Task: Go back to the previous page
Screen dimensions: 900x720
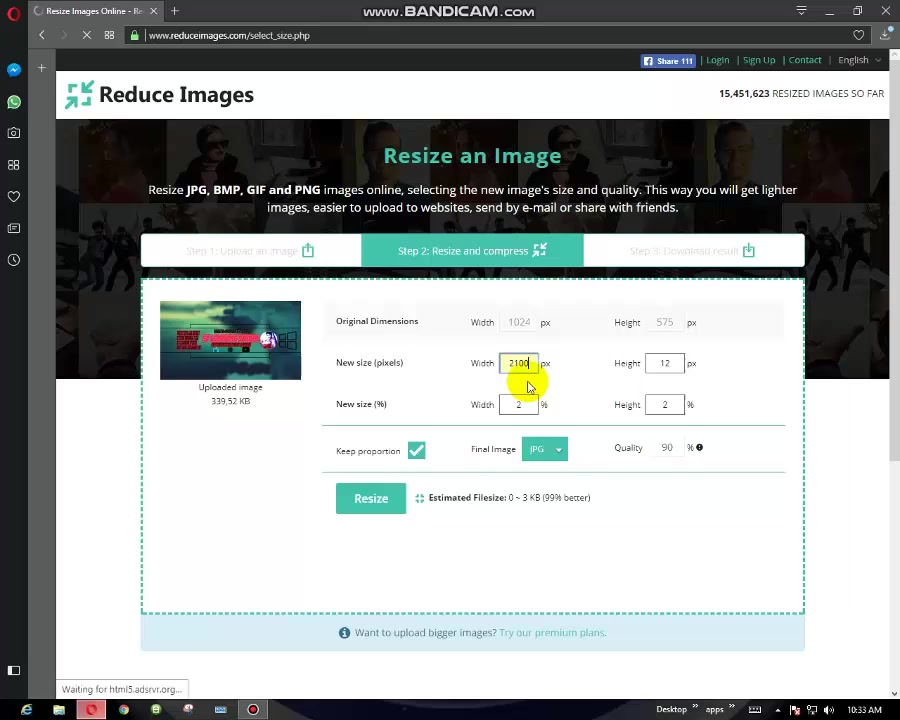Action: click(42, 35)
